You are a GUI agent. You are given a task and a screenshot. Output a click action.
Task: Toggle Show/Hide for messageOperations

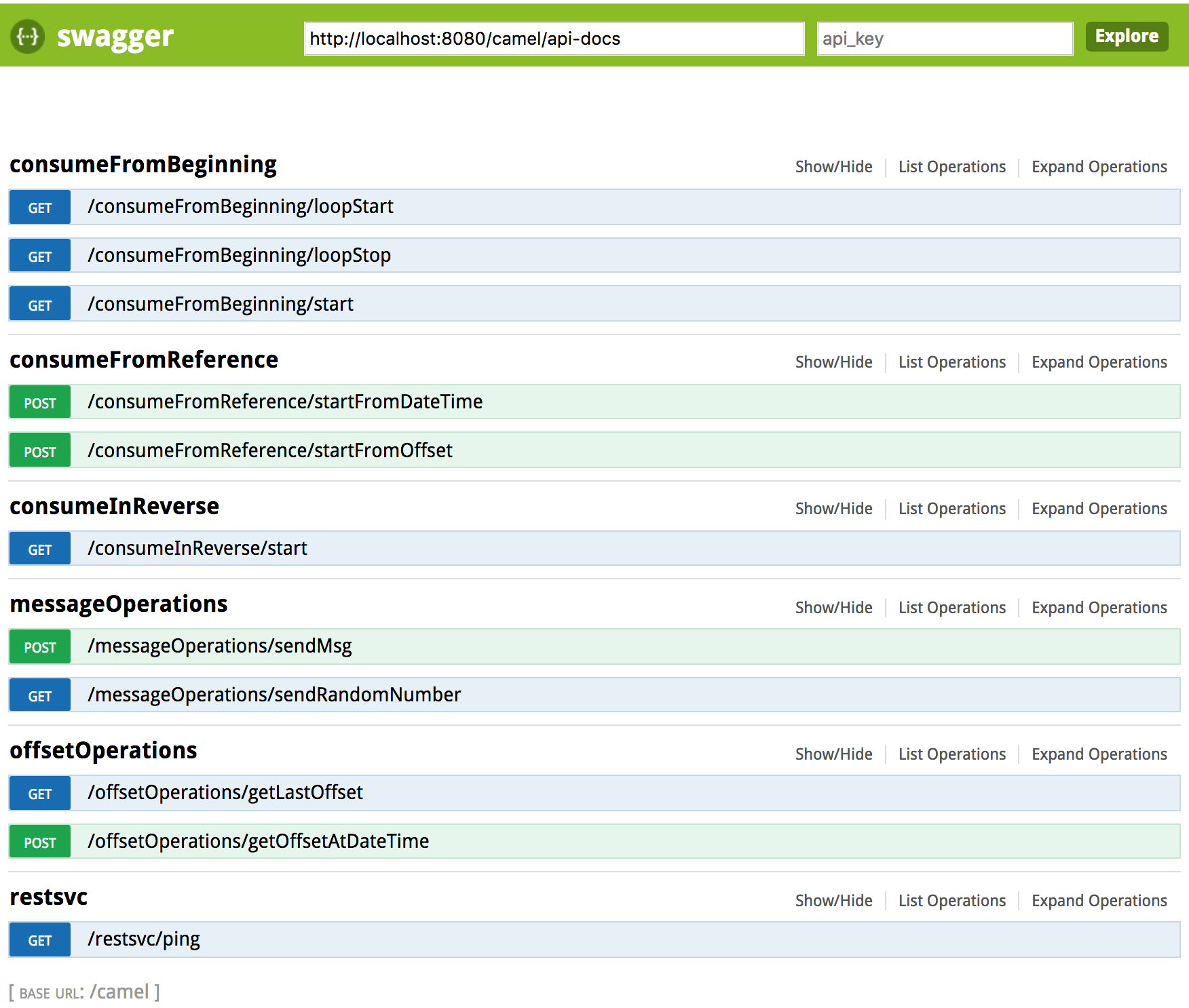tap(833, 608)
